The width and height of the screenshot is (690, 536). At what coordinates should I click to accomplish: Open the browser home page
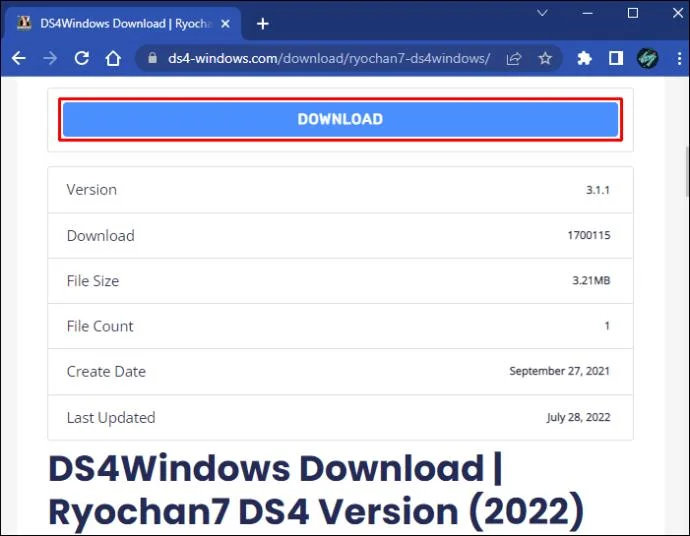113,58
